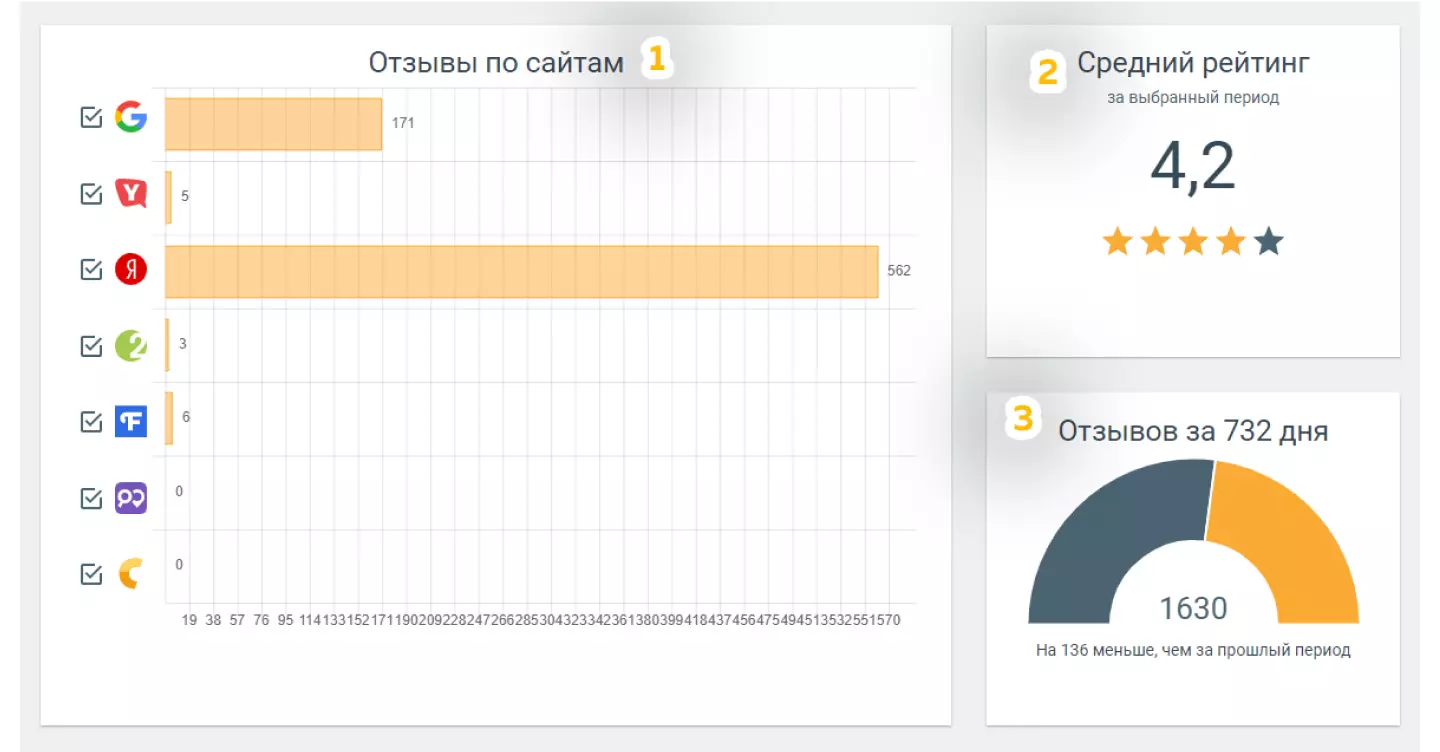This screenshot has width=1440, height=752.
Task: Click the orange crescent site logo
Action: pyautogui.click(x=130, y=573)
